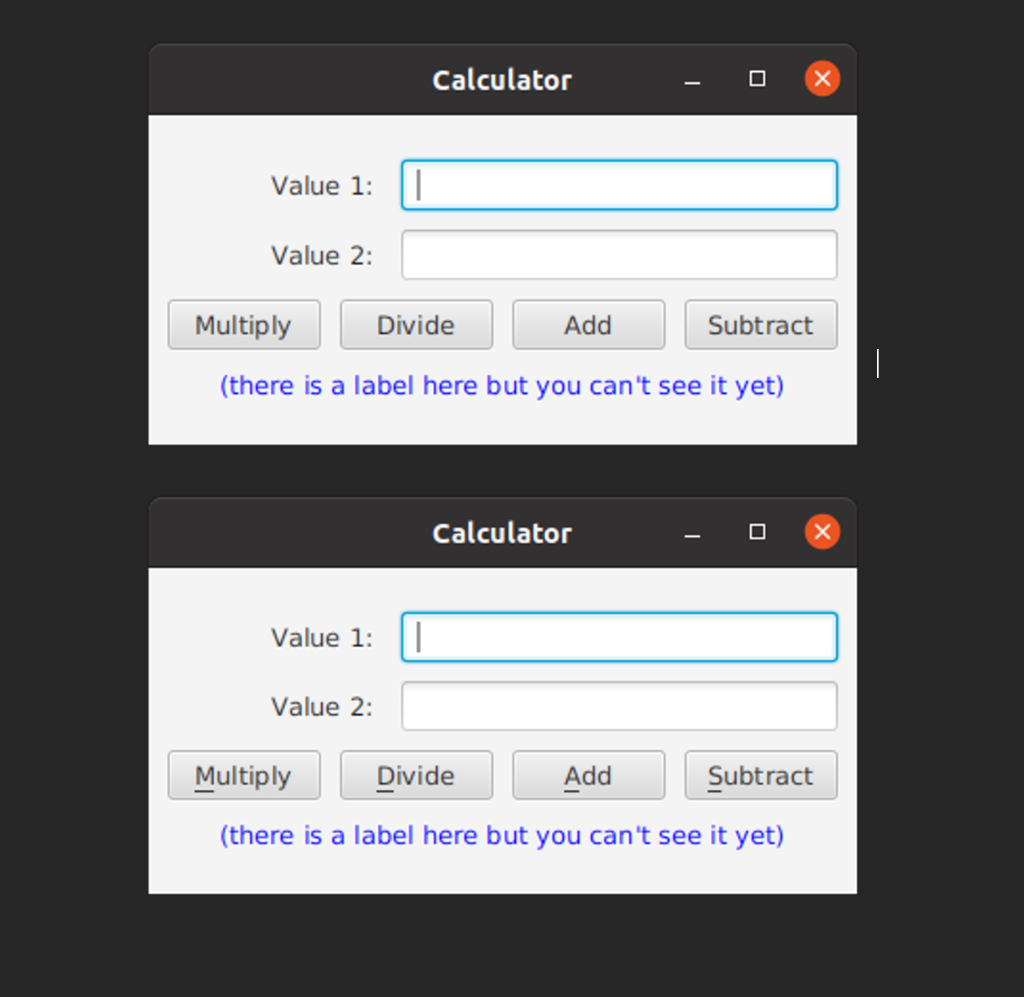
Task: Click blue hidden-label text in lower window
Action: (502, 835)
